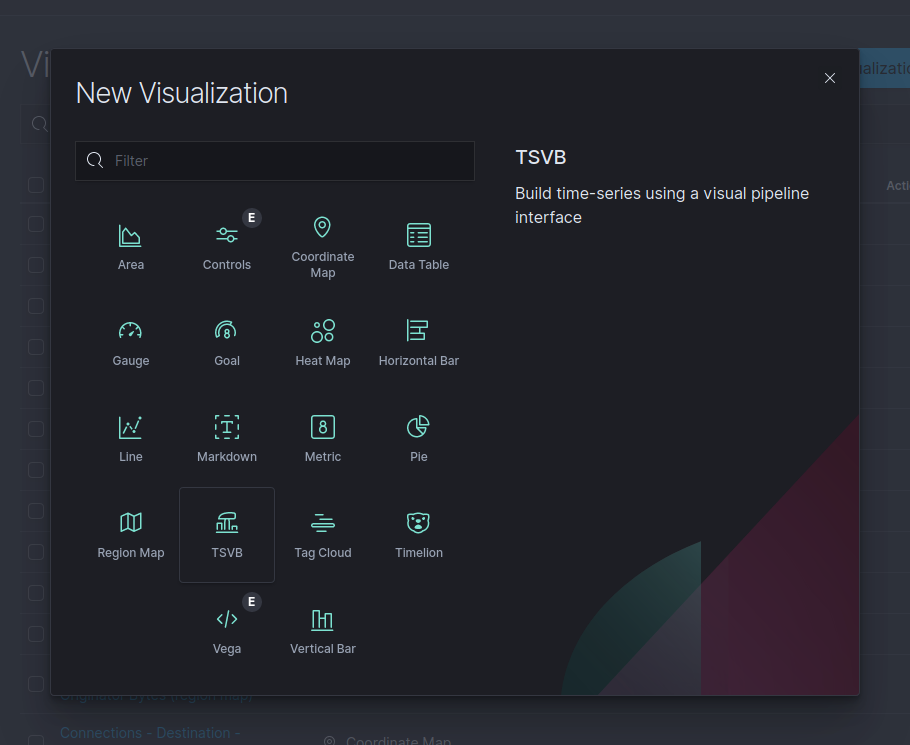
Task: Pick the Pie chart visualization
Action: tap(418, 436)
